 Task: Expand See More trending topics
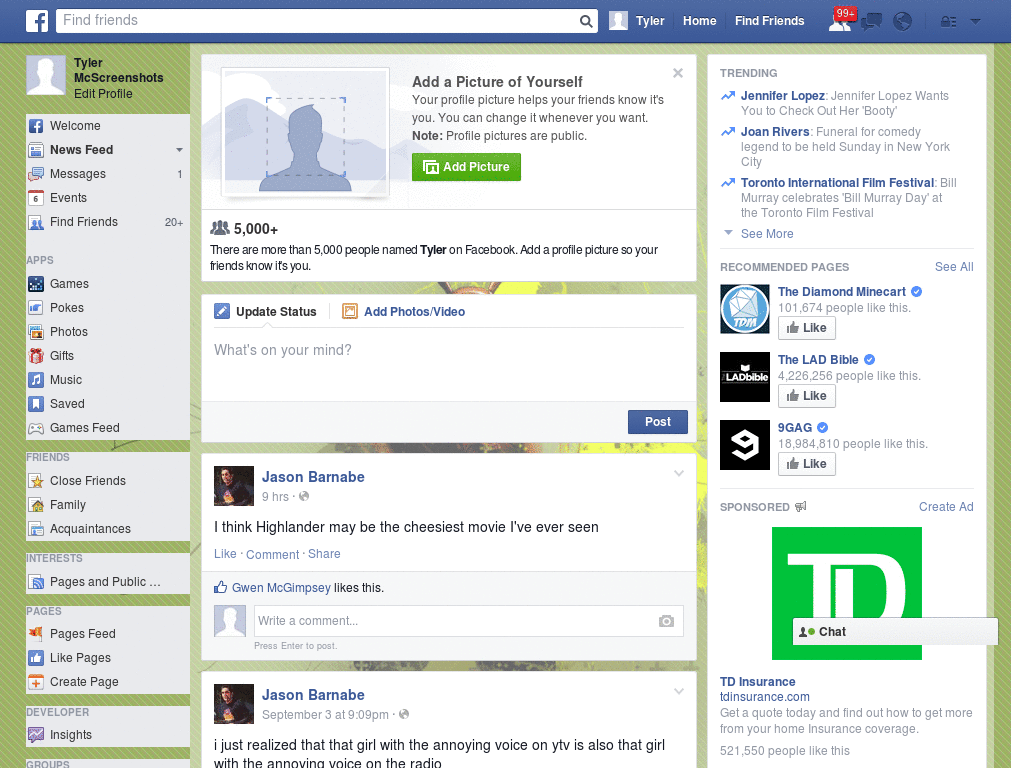[x=767, y=234]
